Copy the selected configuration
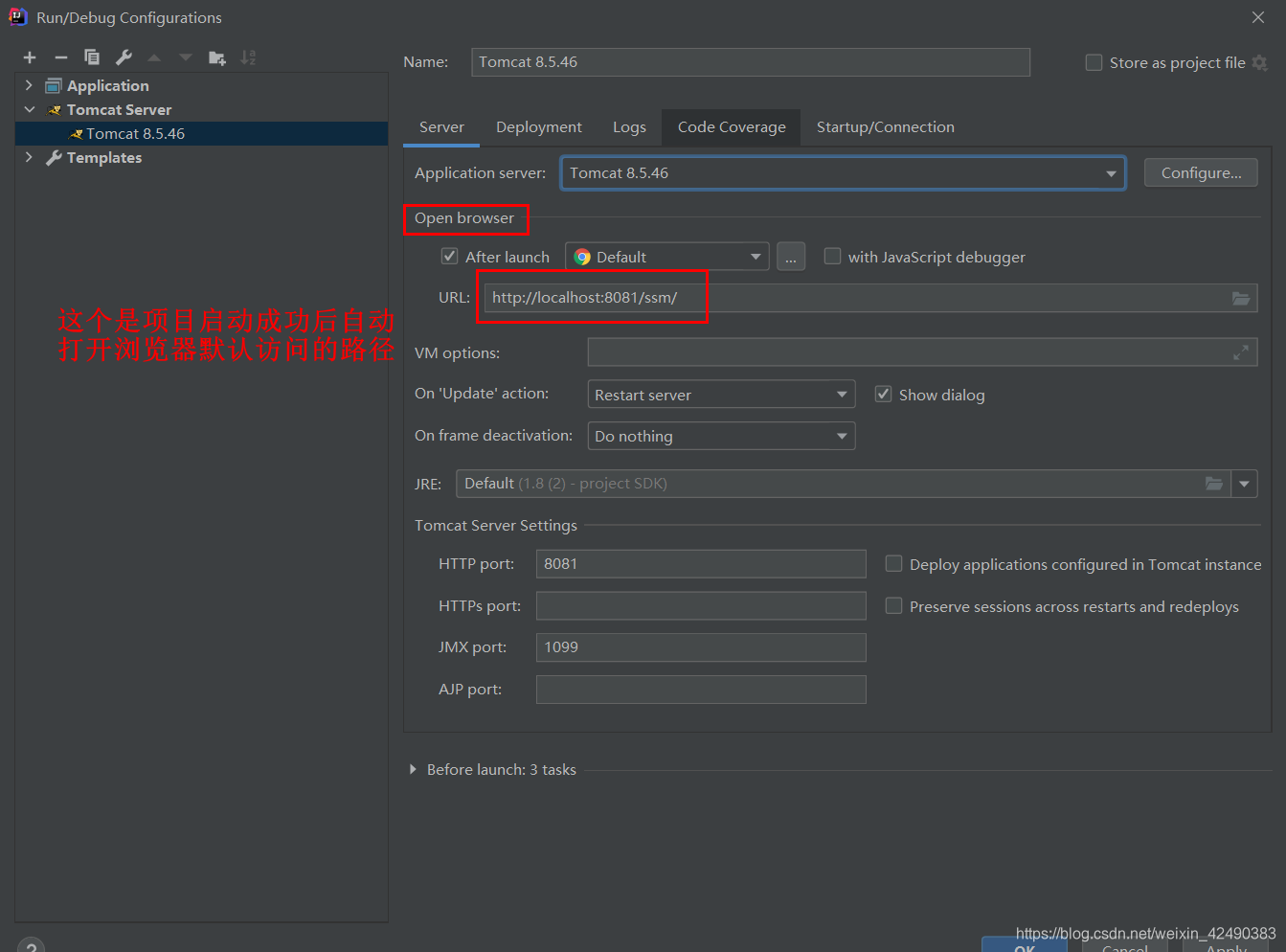This screenshot has height=952, width=1286. (x=92, y=57)
